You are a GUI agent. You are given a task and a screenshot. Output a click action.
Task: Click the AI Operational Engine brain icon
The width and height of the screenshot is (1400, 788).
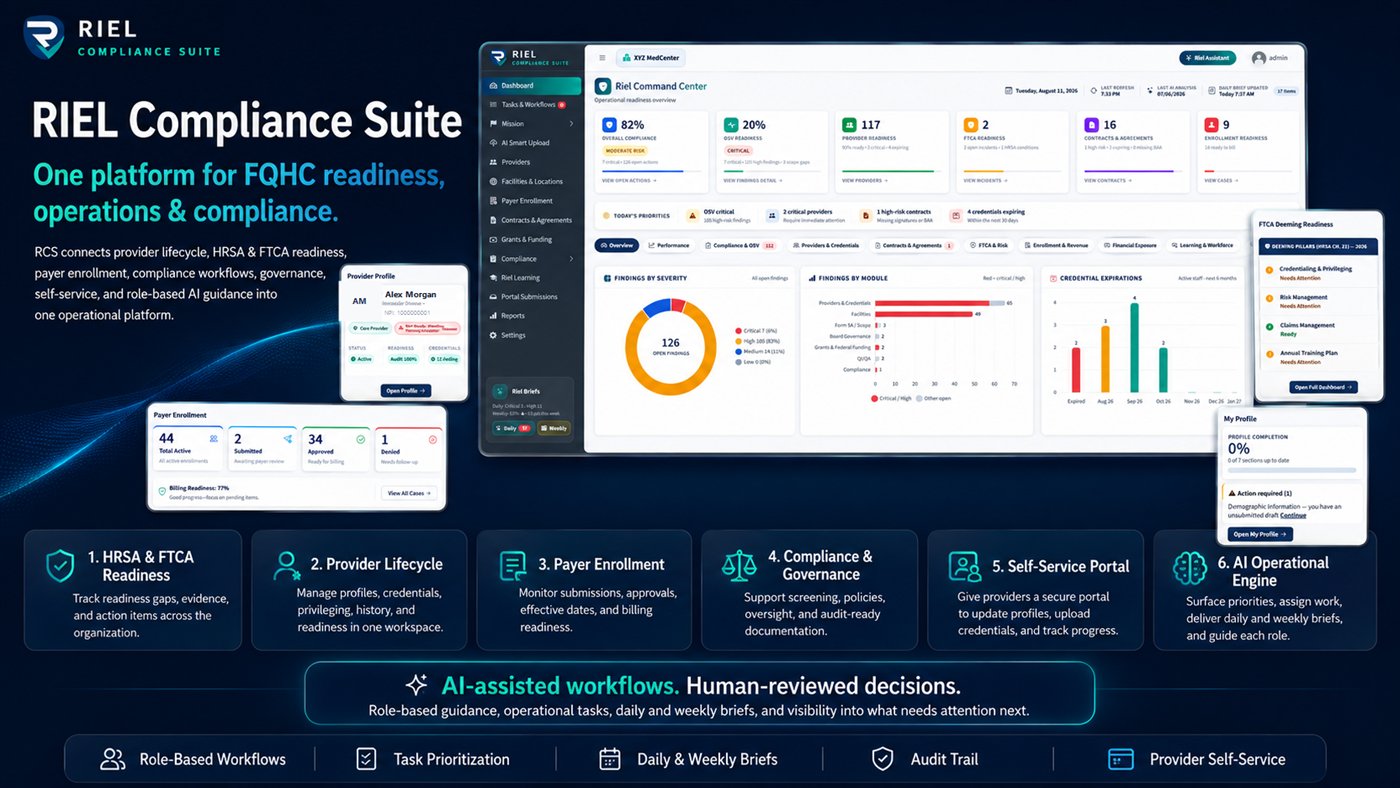click(x=1190, y=568)
